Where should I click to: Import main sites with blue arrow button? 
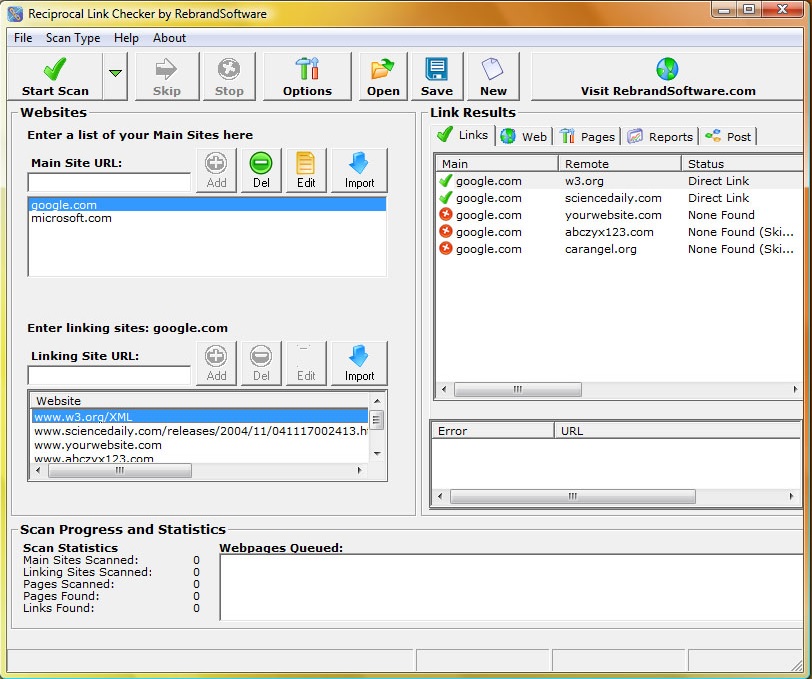coord(359,170)
